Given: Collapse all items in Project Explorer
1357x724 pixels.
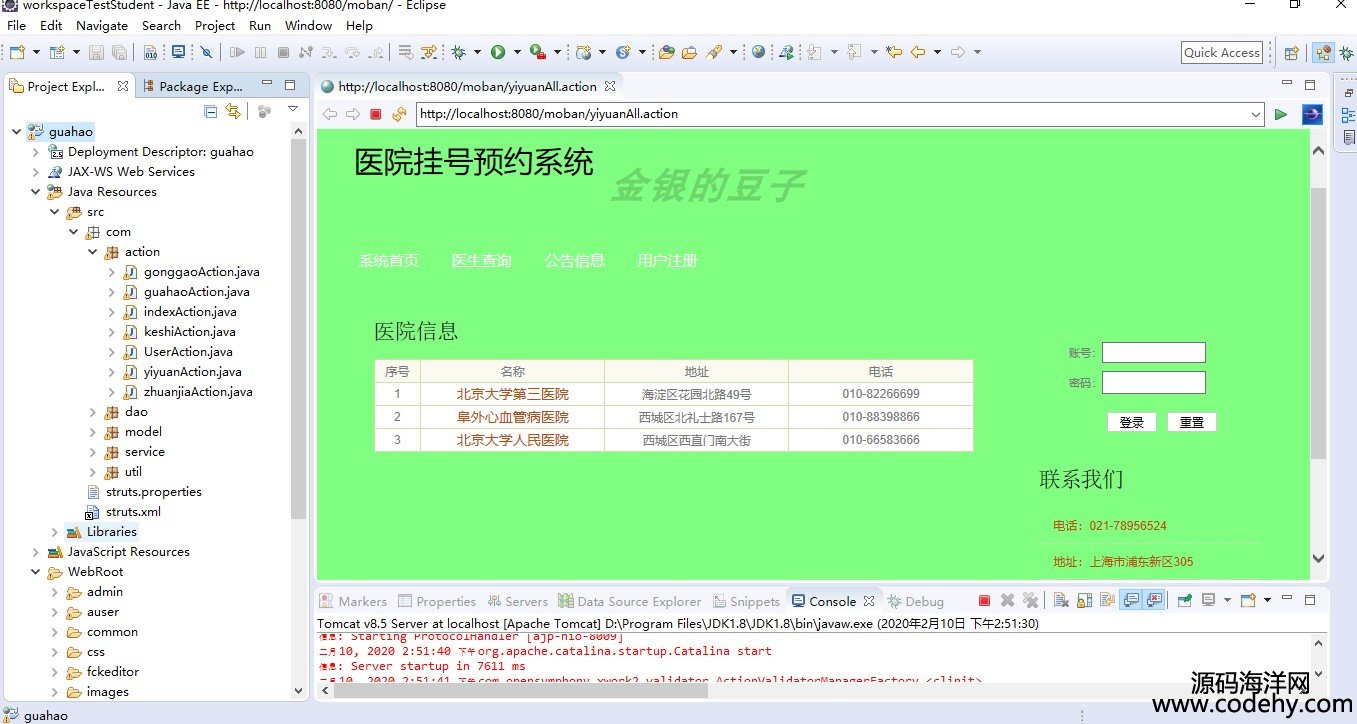Looking at the screenshot, I should 210,111.
